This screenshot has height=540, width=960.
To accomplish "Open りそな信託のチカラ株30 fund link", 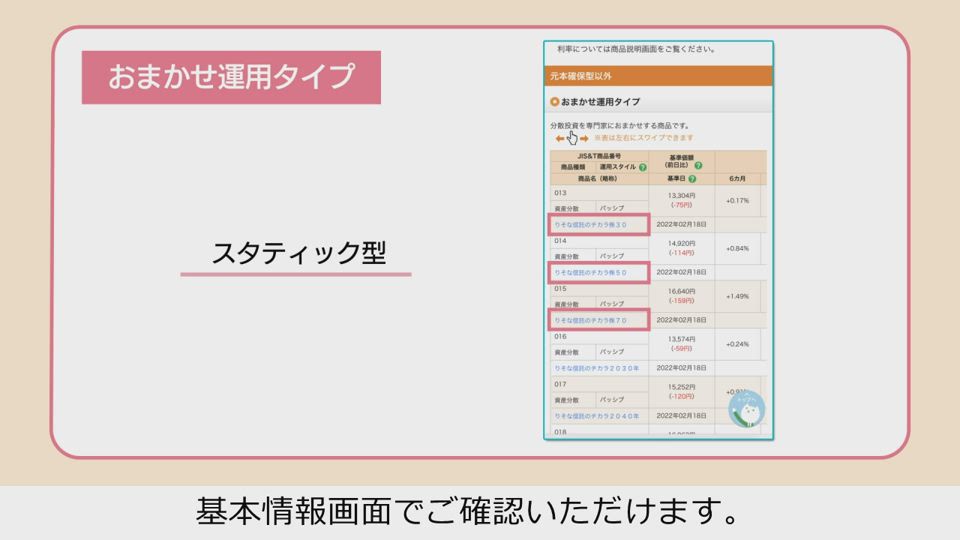I will pos(591,225).
